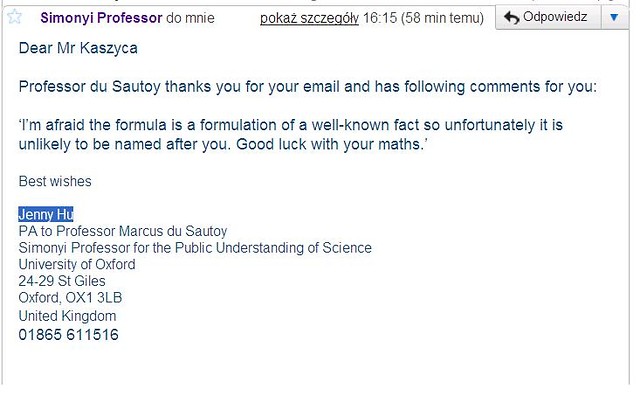Click the quoted 'I'm afraid the formula' paragraph

point(291,135)
